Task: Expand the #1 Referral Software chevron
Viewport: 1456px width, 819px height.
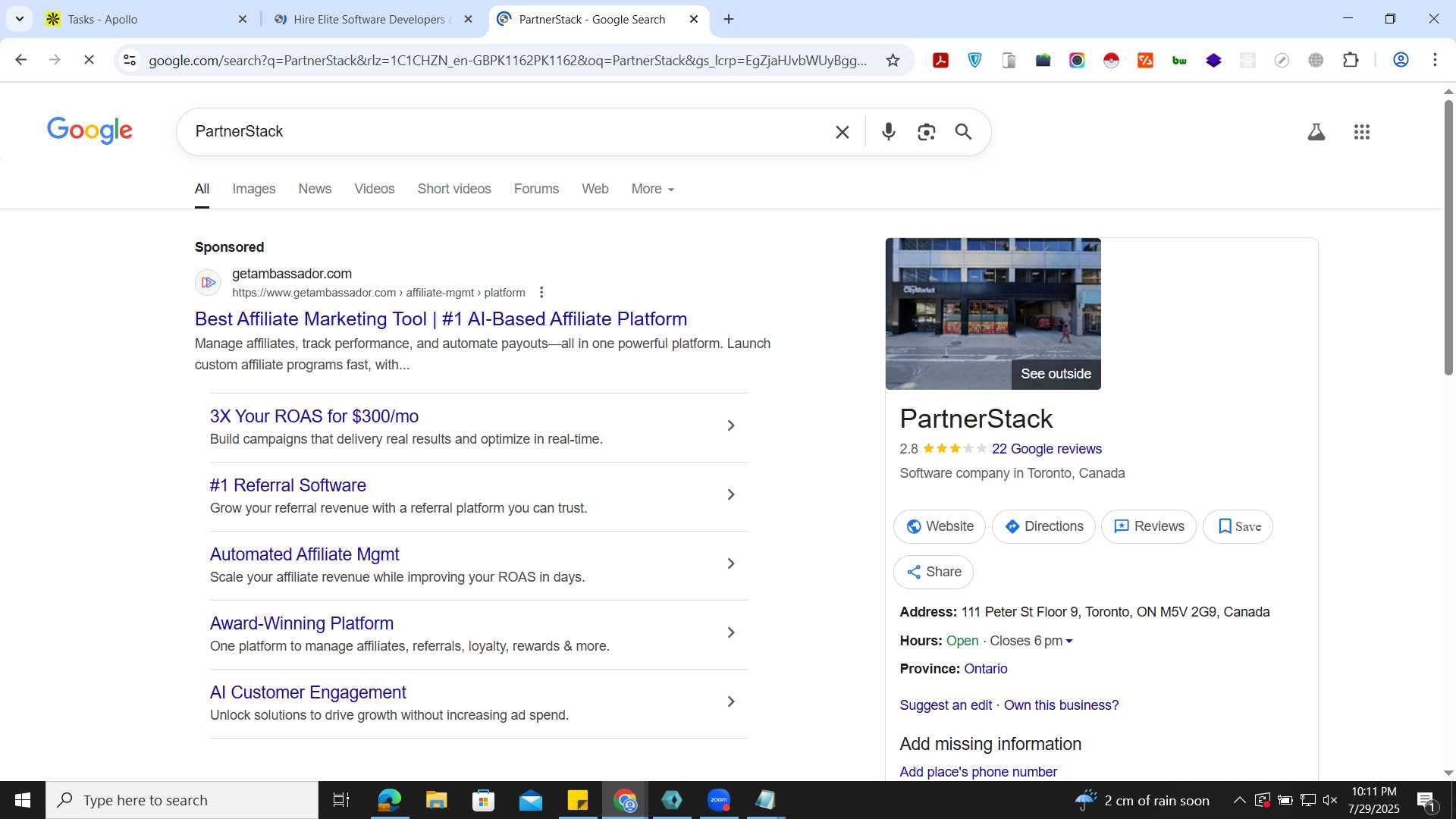Action: (731, 495)
